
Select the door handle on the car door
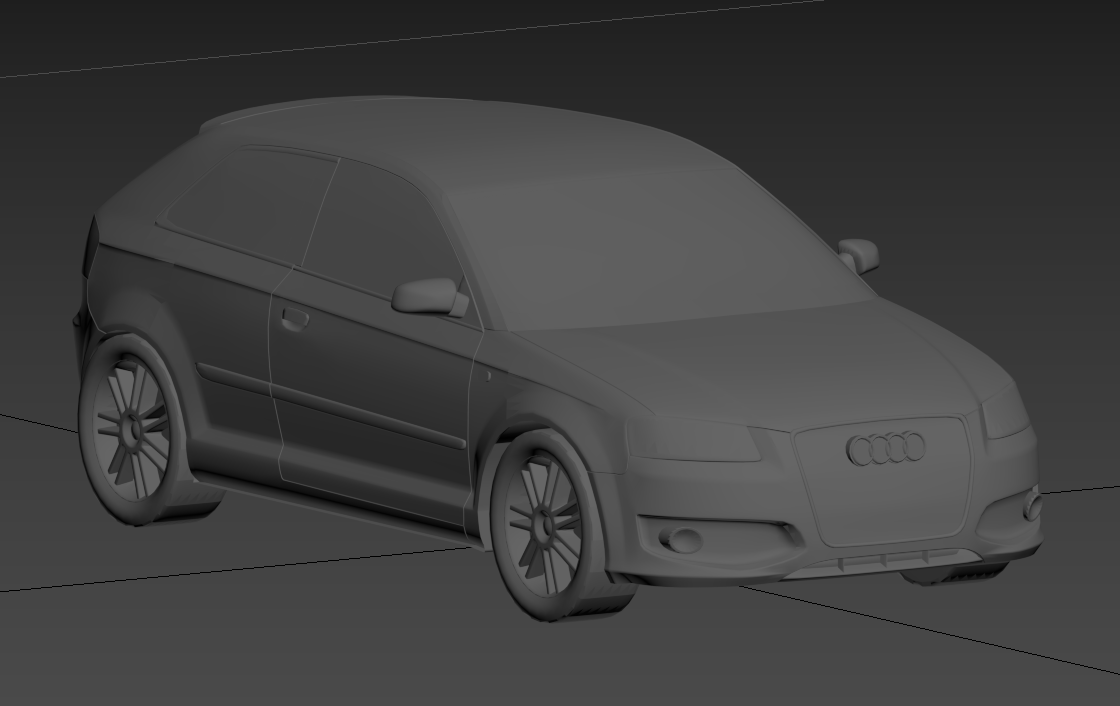(x=294, y=319)
